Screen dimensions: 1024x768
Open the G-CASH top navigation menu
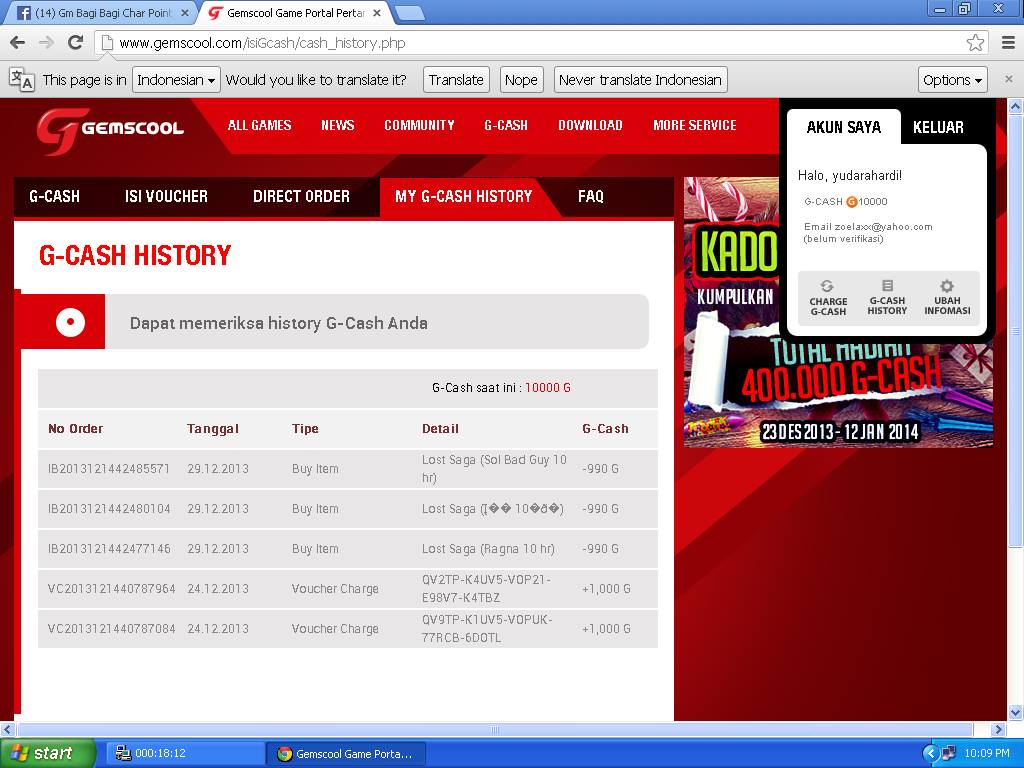click(x=505, y=125)
